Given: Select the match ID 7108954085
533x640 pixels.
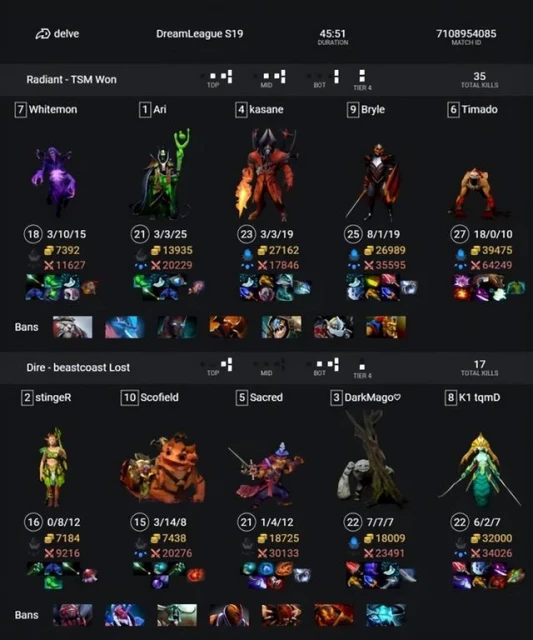Looking at the screenshot, I should click(x=466, y=33).
